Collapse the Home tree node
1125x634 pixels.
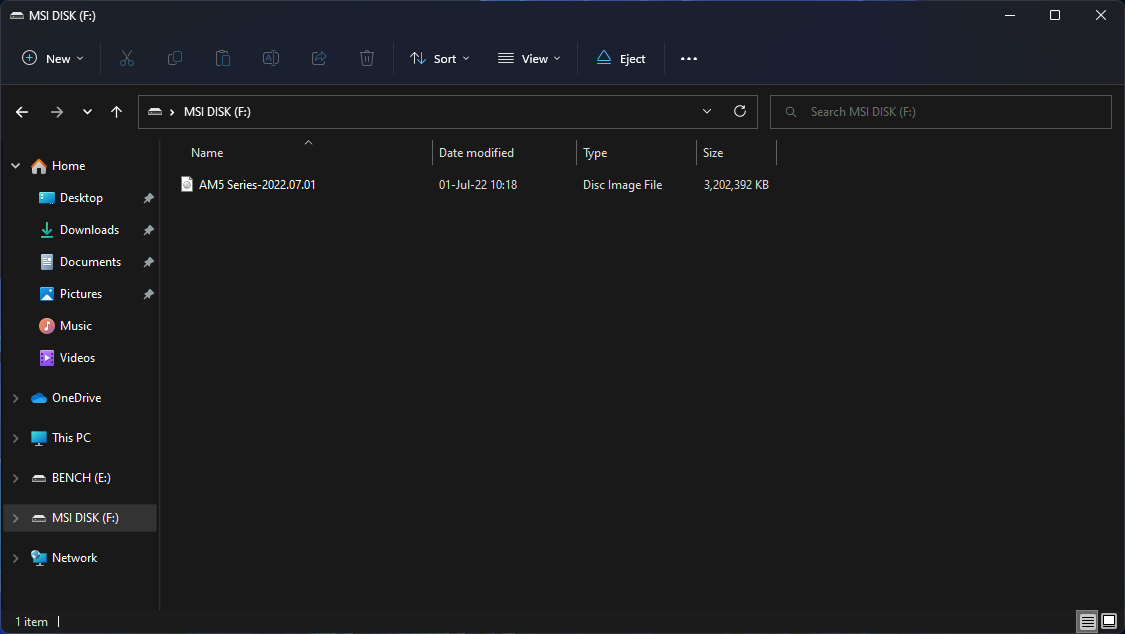click(16, 166)
